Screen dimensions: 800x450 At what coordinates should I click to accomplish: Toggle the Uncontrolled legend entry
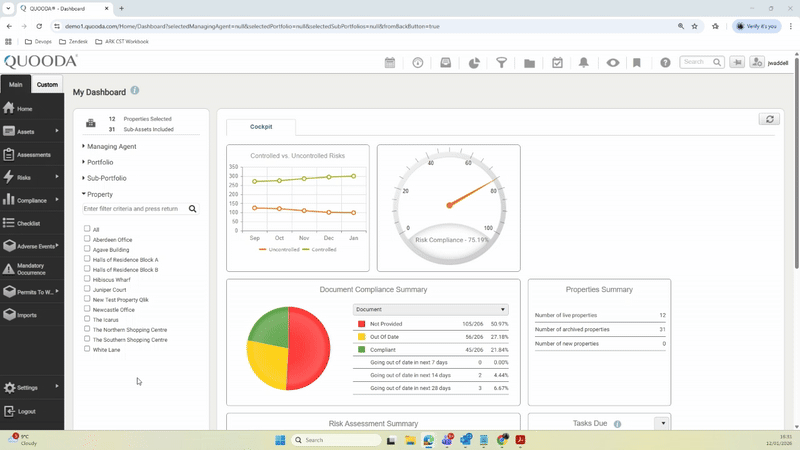[x=279, y=249]
